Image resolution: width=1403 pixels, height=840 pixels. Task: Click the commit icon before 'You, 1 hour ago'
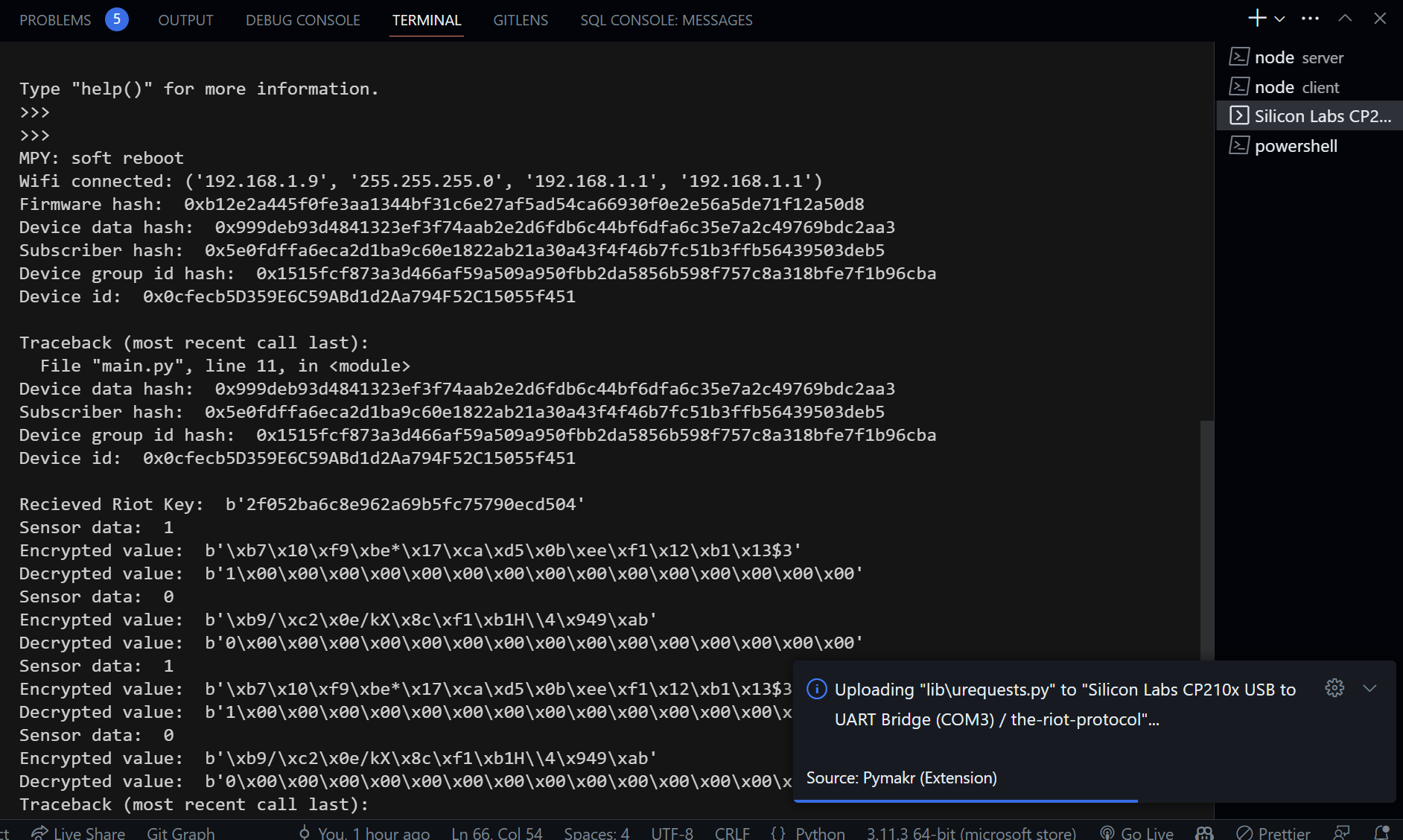click(x=304, y=833)
